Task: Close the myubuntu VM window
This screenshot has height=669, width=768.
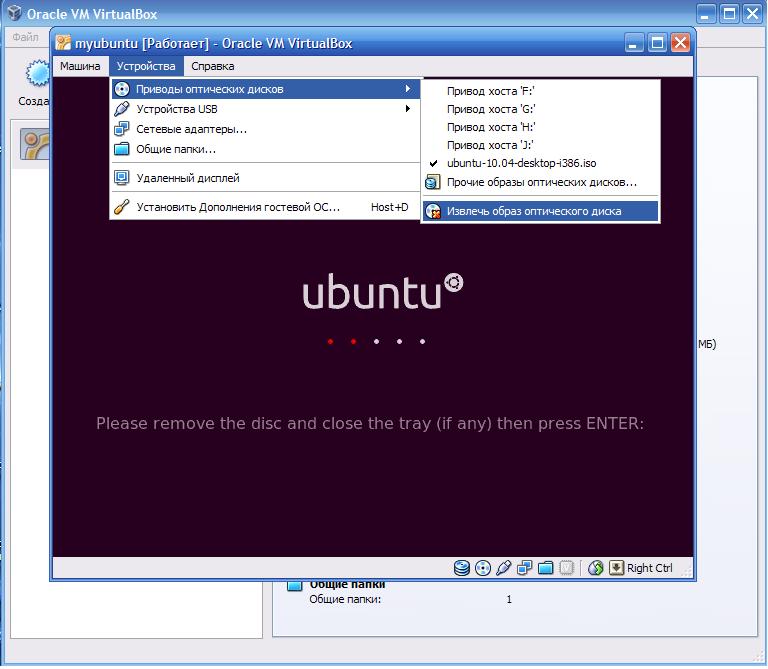Action: (x=680, y=43)
